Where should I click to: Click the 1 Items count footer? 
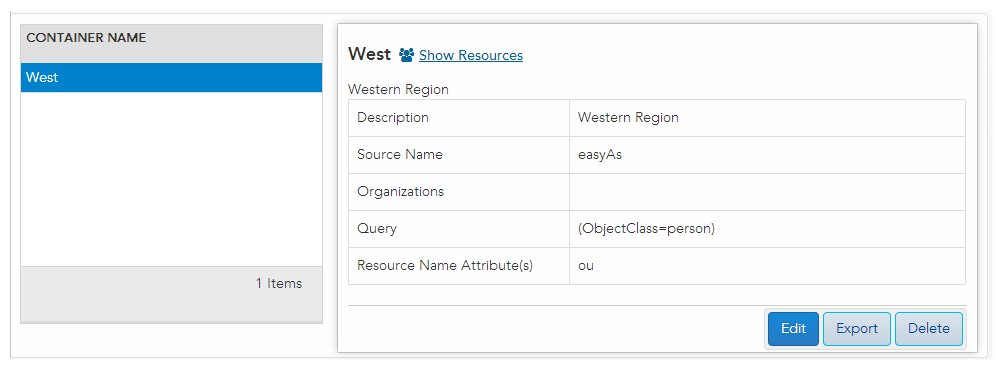tap(278, 283)
